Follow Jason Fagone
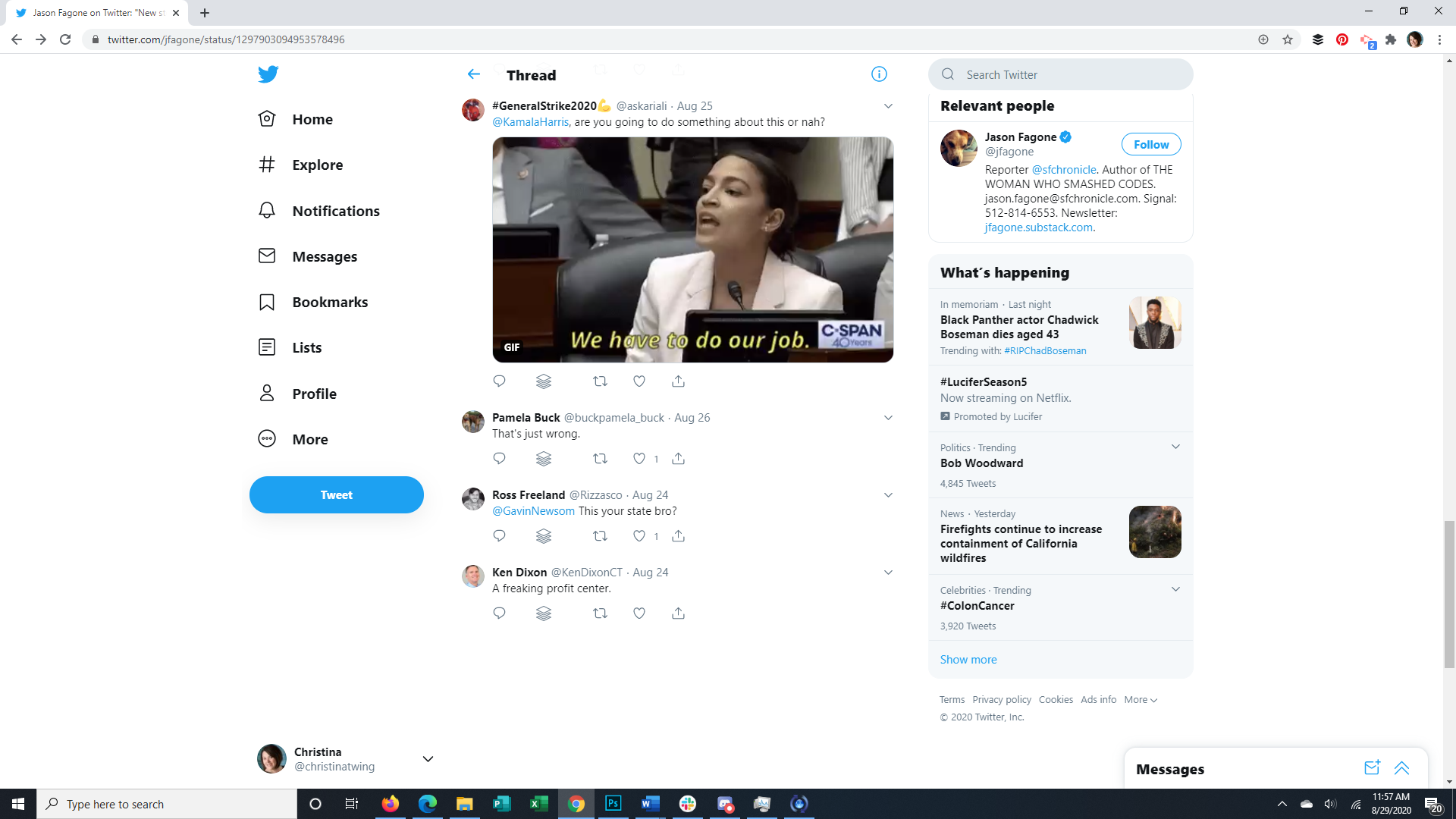Viewport: 1456px width, 819px height. 1150,144
